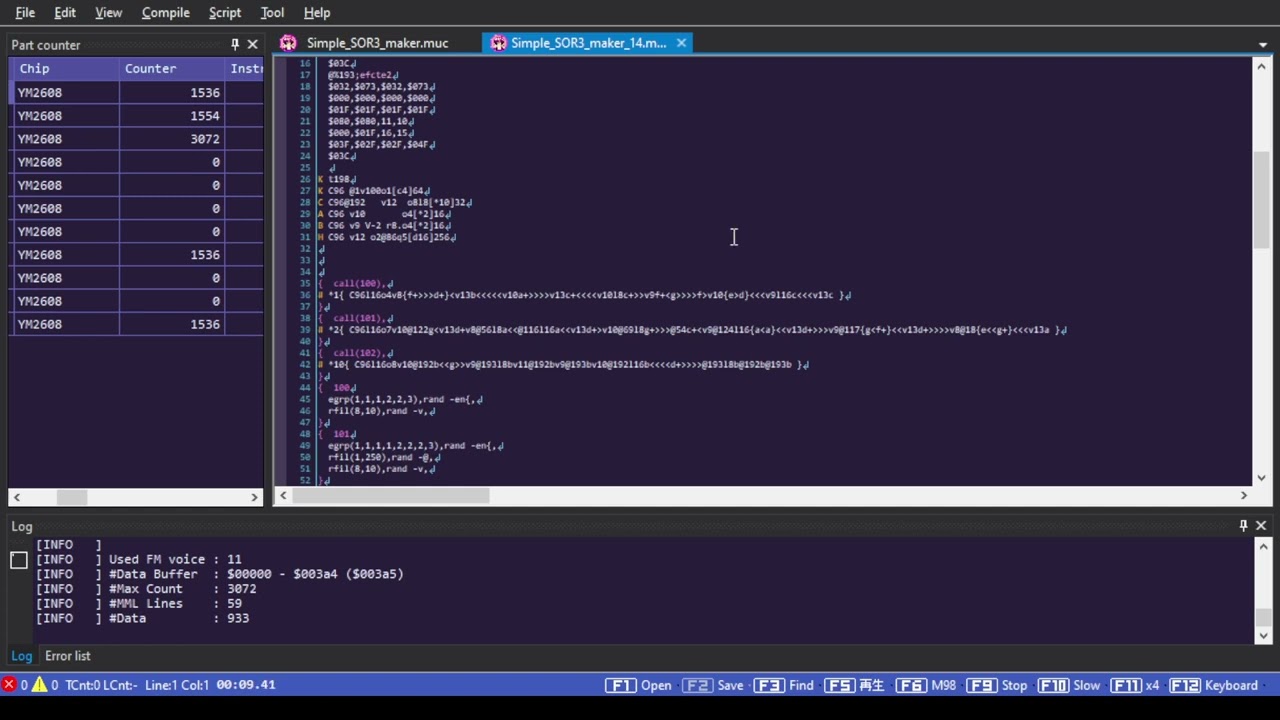Click the editor horizontal scrollbar thumb

point(391,496)
